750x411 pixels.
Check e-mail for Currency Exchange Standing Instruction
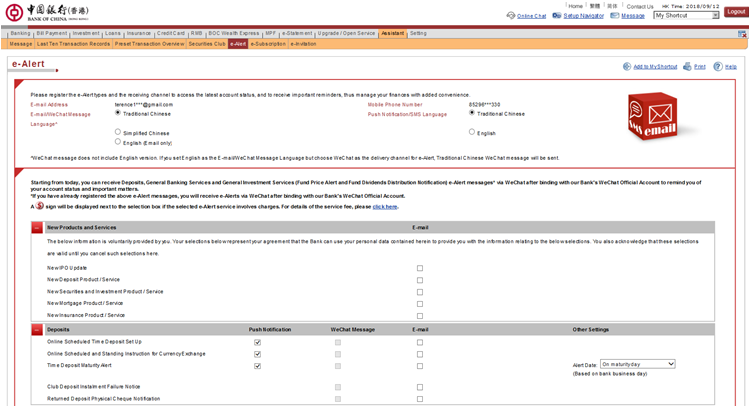click(x=420, y=354)
